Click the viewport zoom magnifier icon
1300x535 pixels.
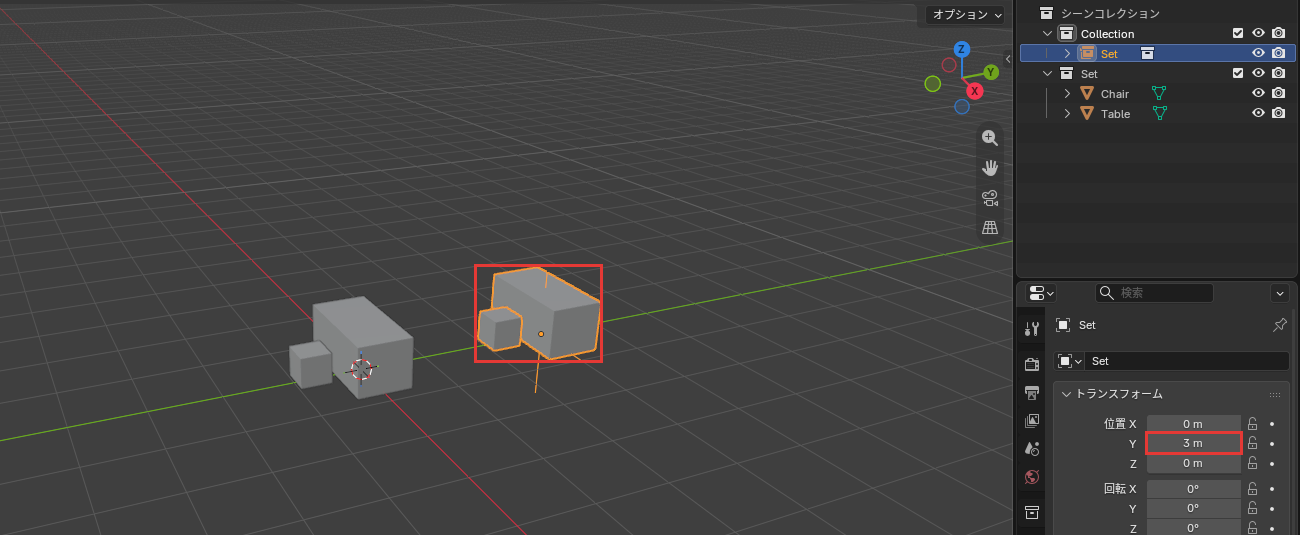pyautogui.click(x=990, y=138)
